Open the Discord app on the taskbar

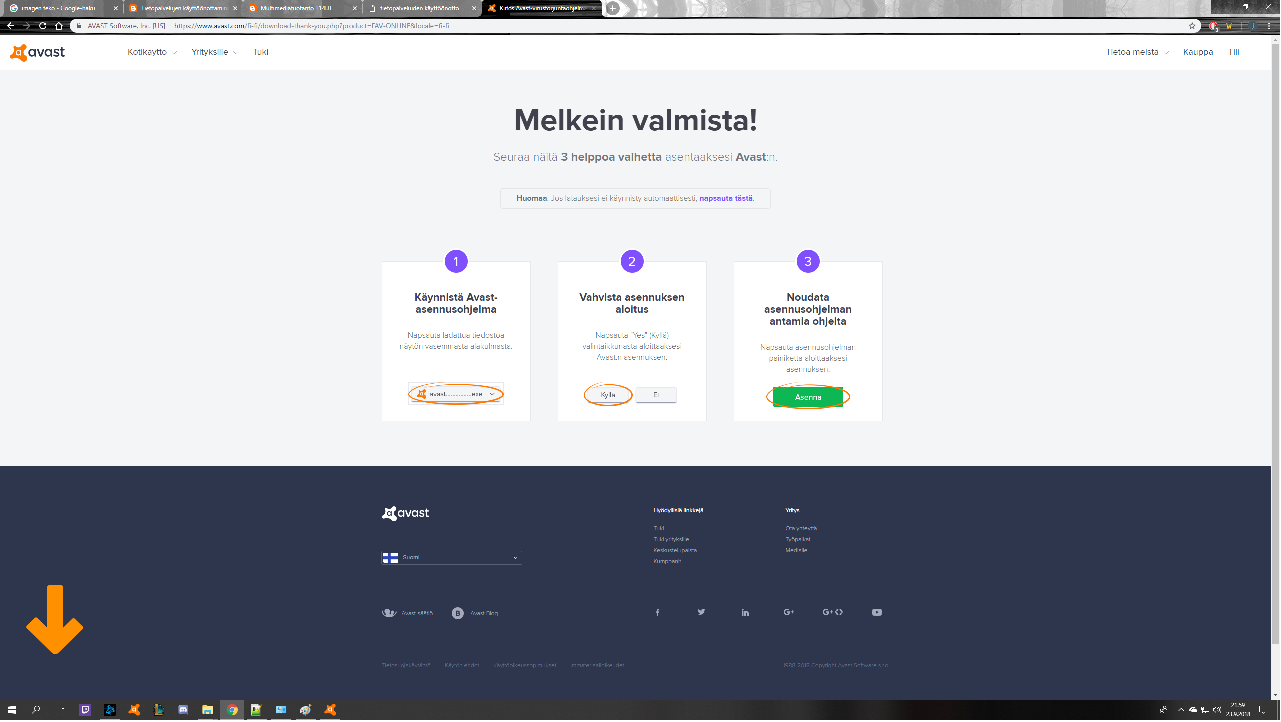[x=183, y=710]
